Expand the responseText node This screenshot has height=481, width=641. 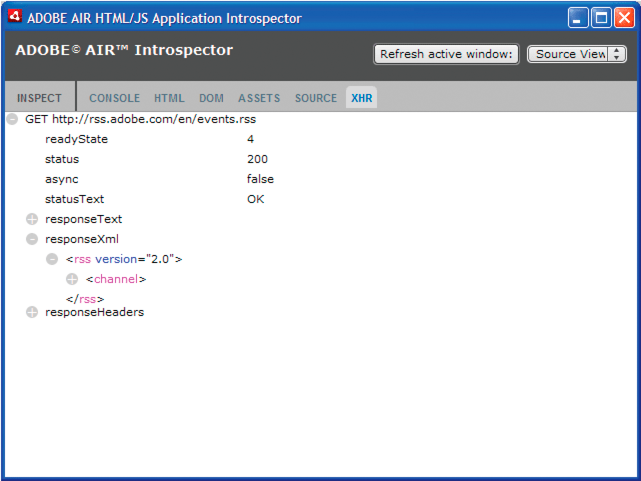pyautogui.click(x=32, y=219)
